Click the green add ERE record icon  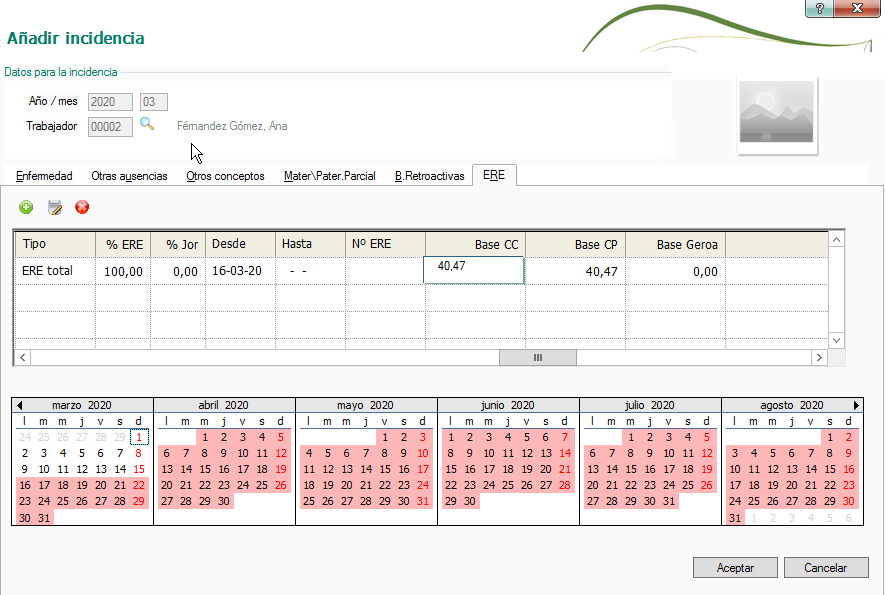click(x=26, y=207)
